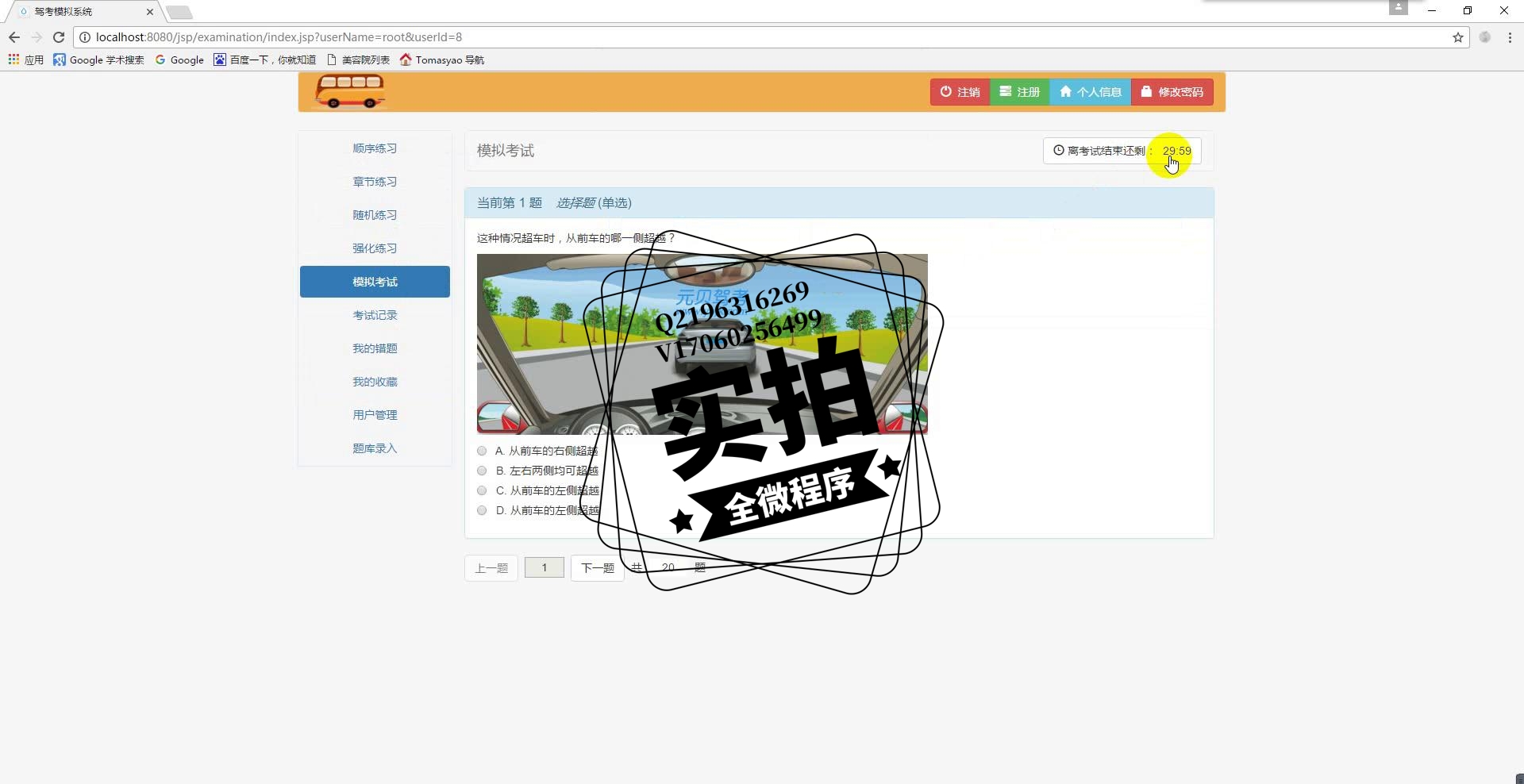Click the orange bus logo
This screenshot has width=1524, height=784.
(350, 91)
